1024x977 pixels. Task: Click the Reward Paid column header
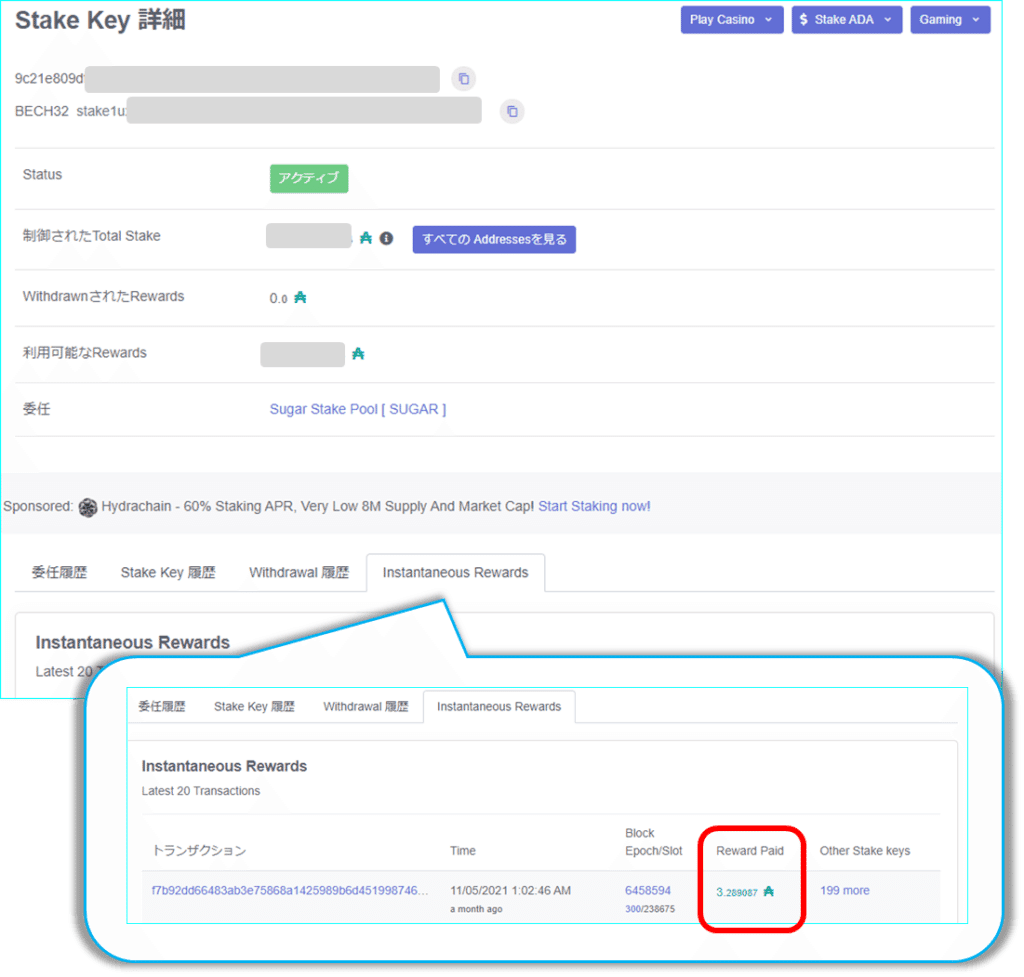pos(750,851)
